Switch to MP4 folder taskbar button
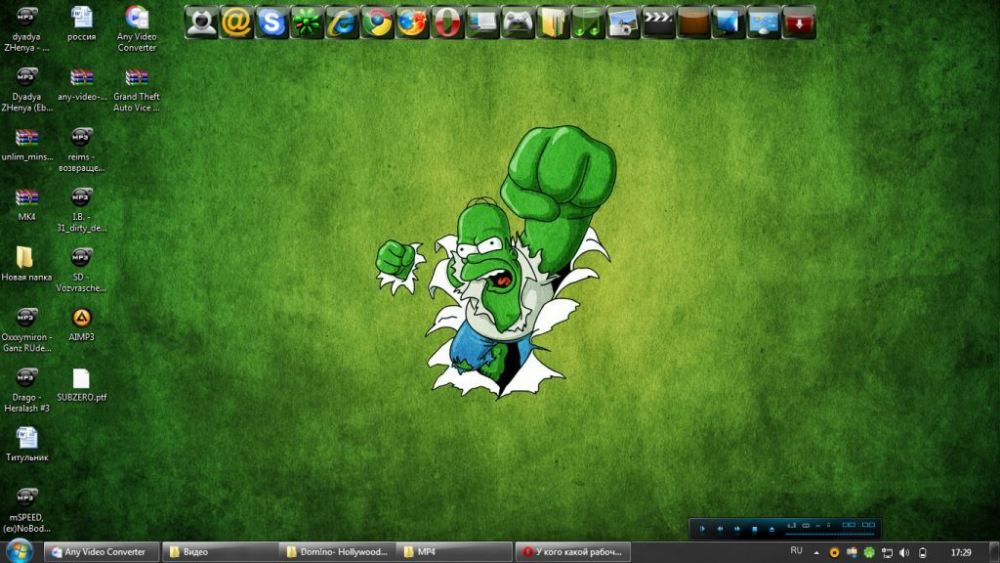This screenshot has width=1000, height=563. (454, 552)
